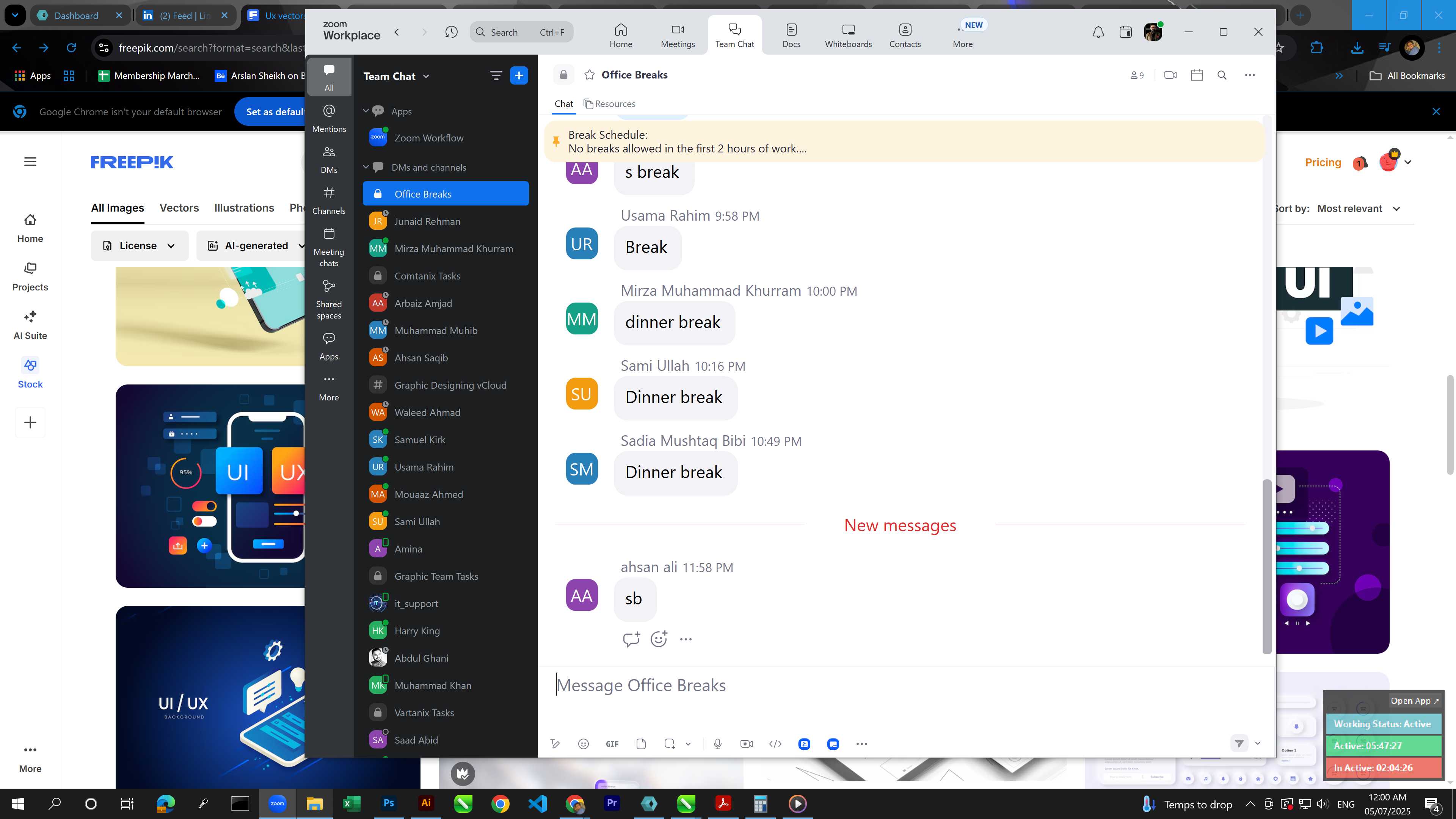The width and height of the screenshot is (1456, 819).
Task: Open Excel from the taskbar
Action: (x=351, y=803)
